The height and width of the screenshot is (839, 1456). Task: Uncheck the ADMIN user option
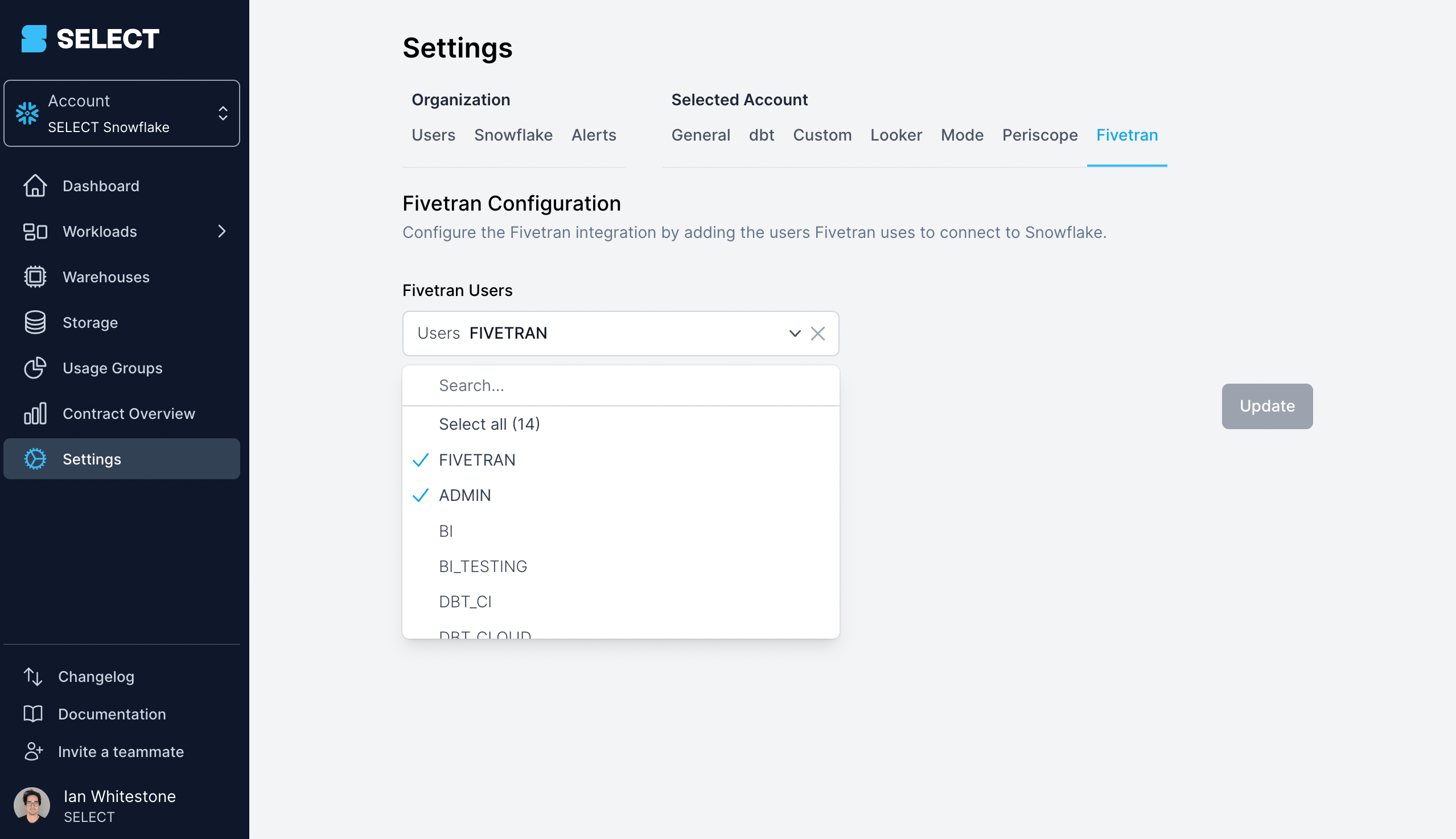click(620, 496)
